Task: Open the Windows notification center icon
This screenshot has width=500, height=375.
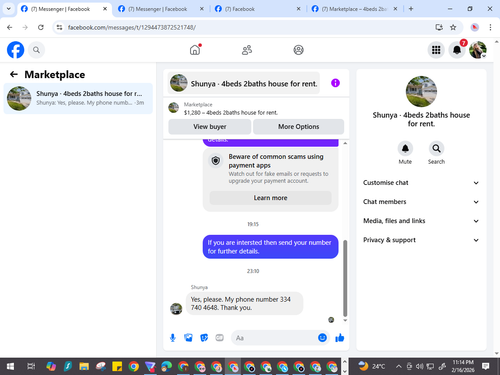Action: [486, 366]
